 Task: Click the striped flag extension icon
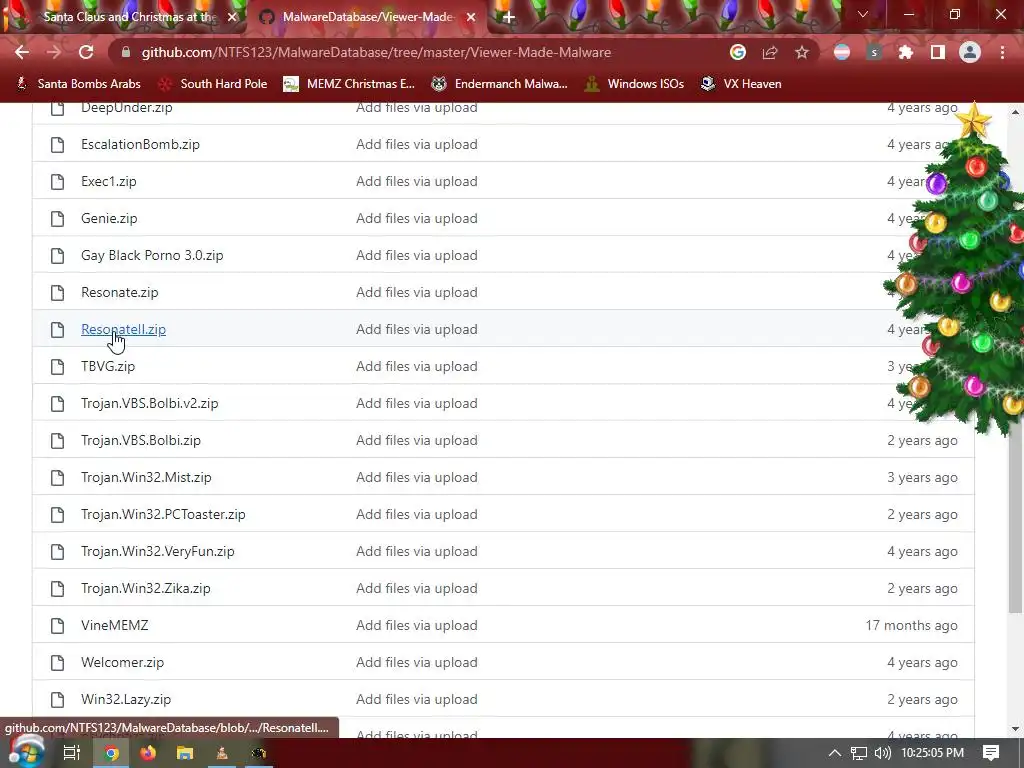(842, 52)
